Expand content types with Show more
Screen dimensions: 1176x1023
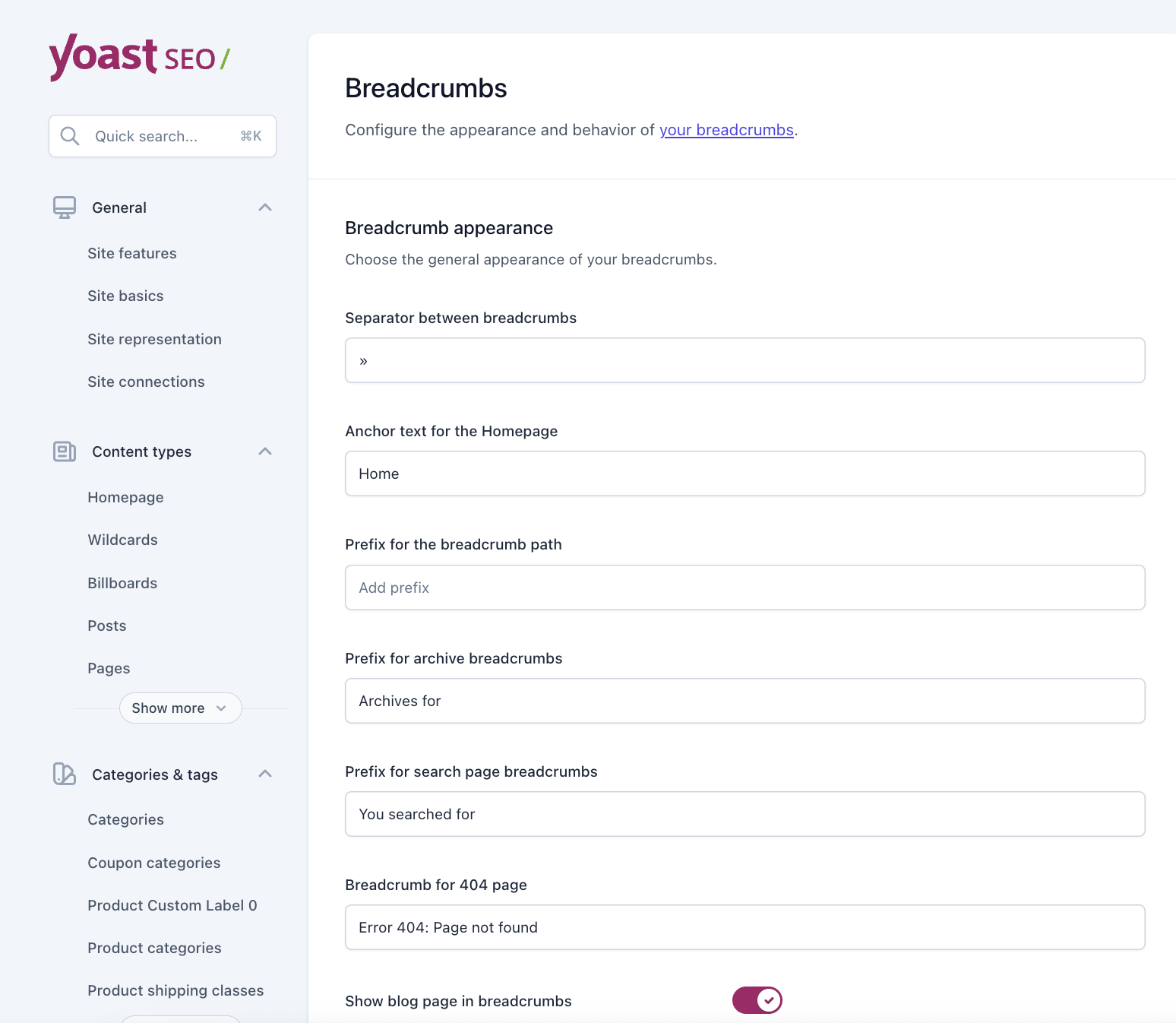[x=180, y=708]
